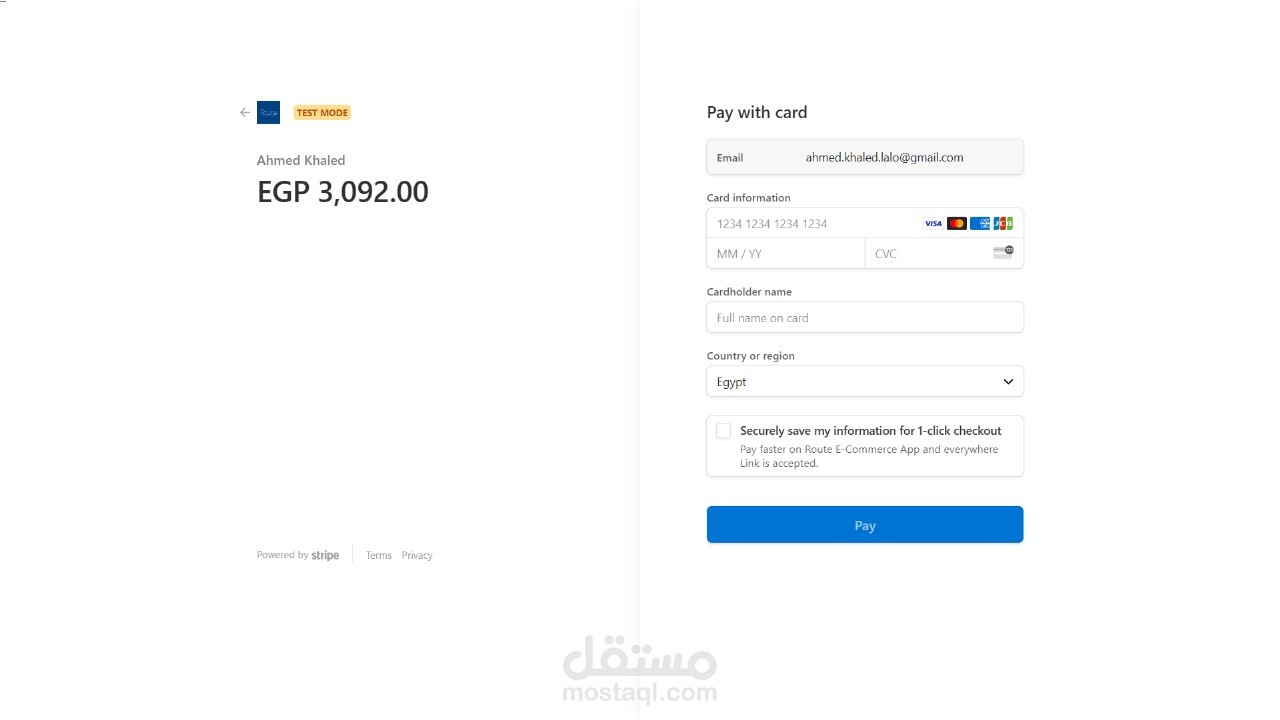1280x720 pixels.
Task: Enable securely save my information checkbox
Action: pos(724,431)
